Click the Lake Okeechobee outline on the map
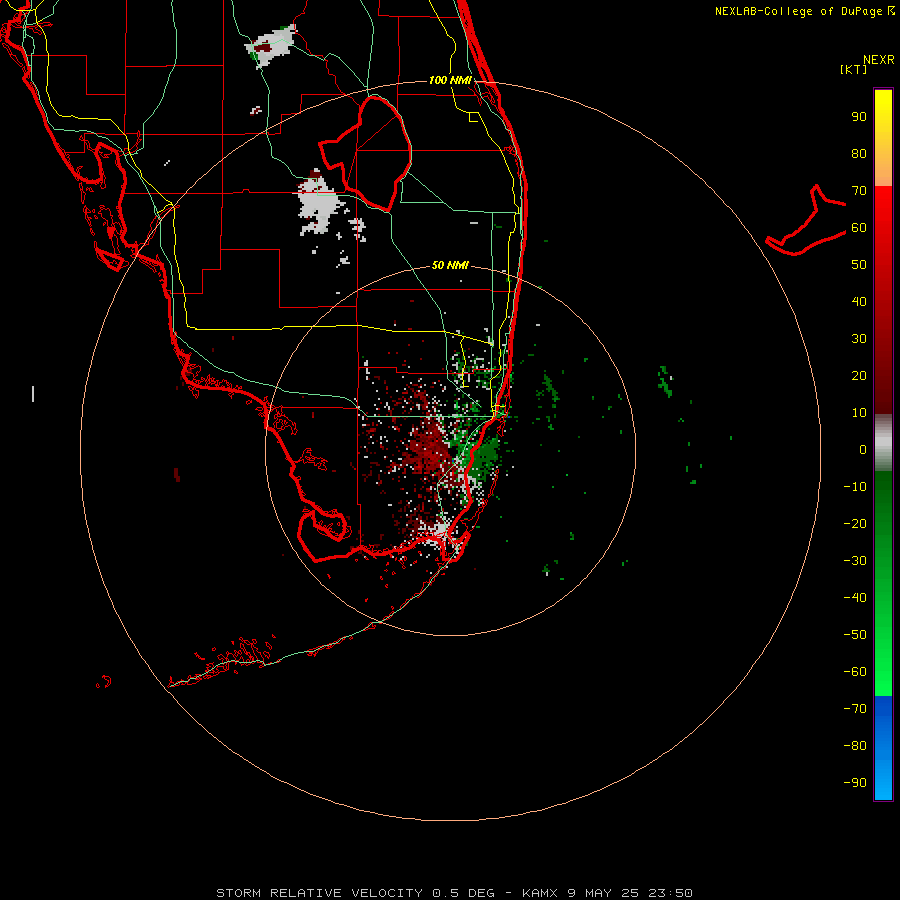The image size is (900, 900). coord(365,154)
